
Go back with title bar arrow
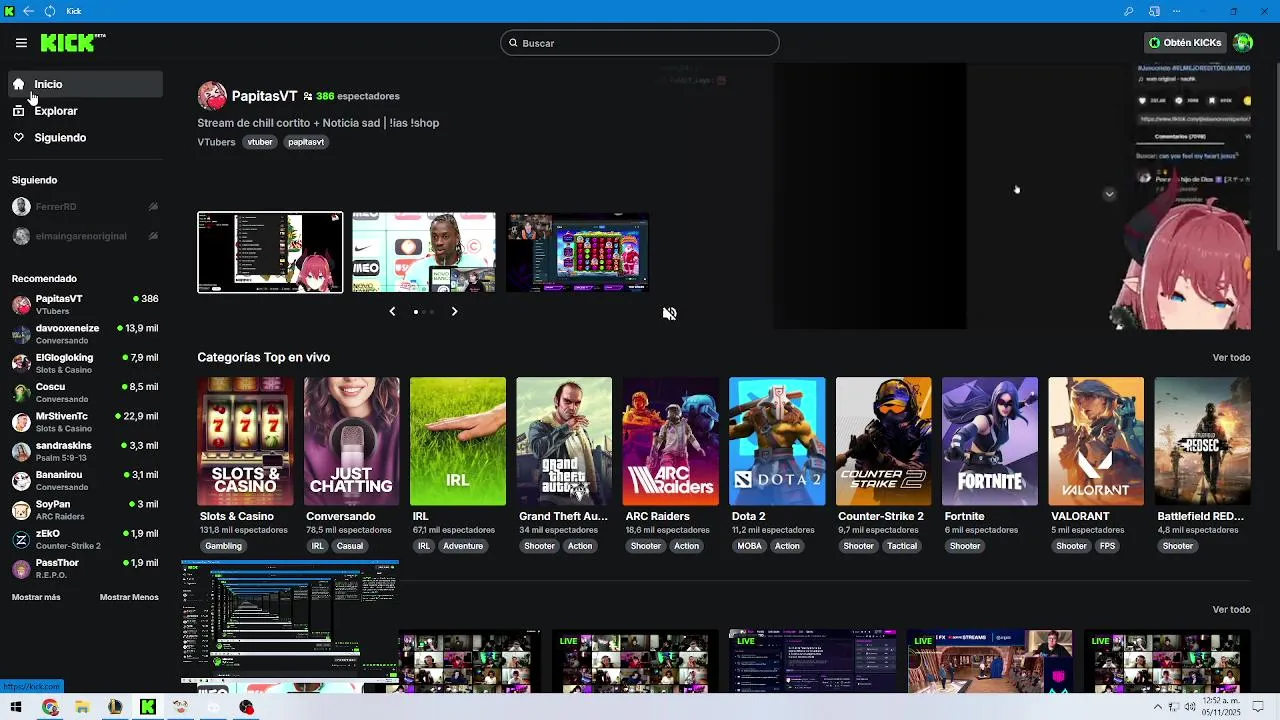pos(28,11)
